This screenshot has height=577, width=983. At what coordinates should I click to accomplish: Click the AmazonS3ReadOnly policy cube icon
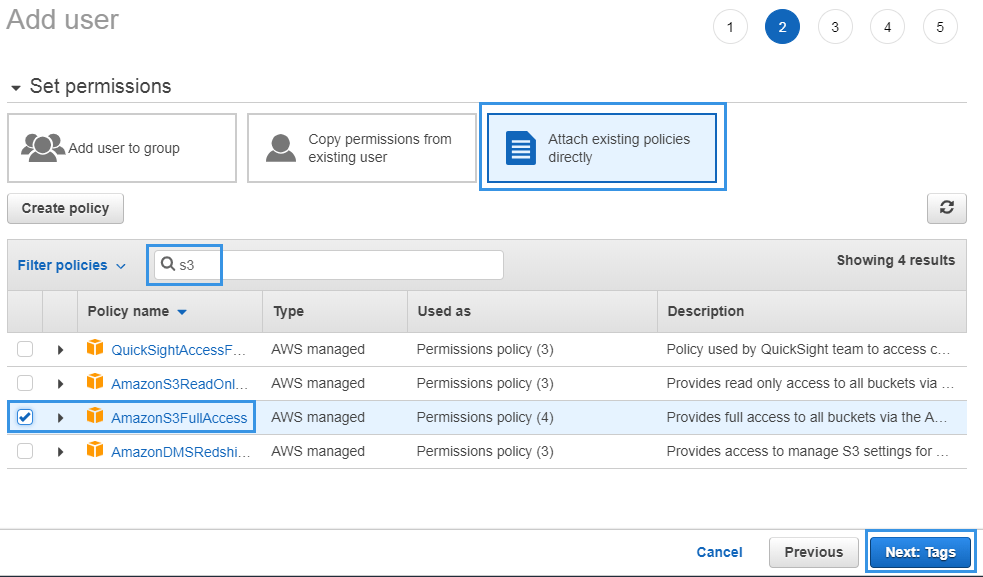95,383
